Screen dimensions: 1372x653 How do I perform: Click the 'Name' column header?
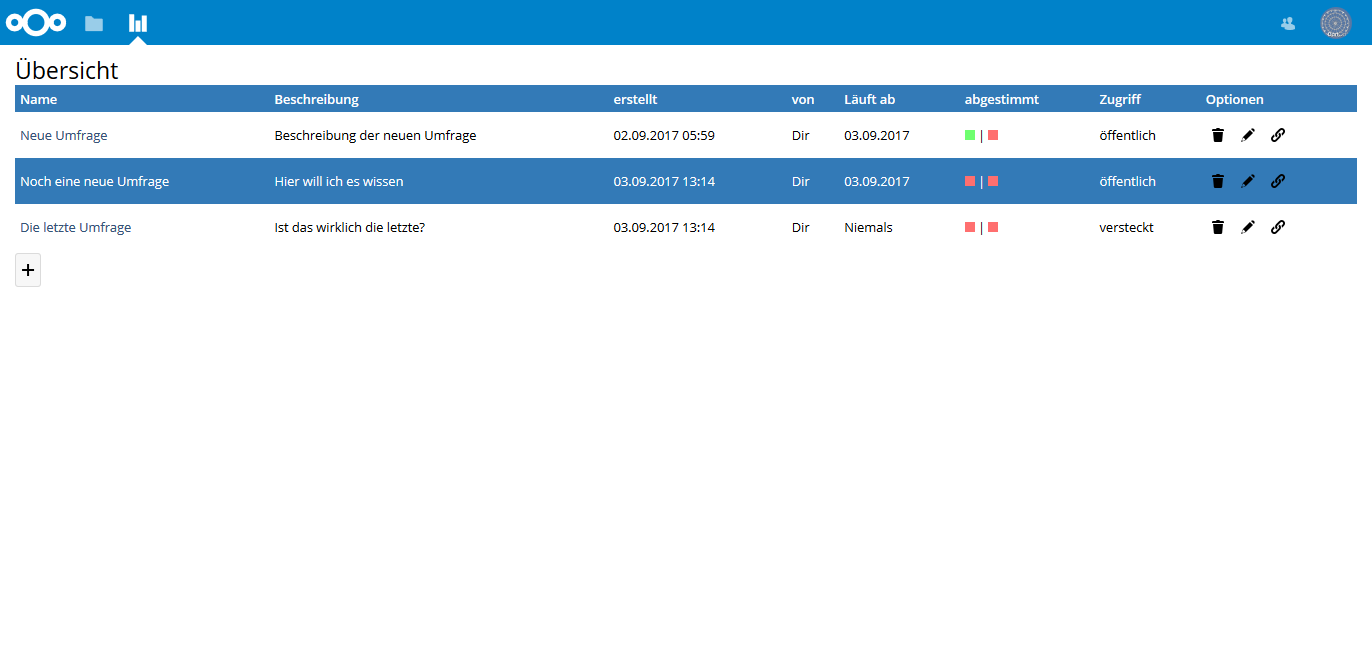[x=39, y=99]
